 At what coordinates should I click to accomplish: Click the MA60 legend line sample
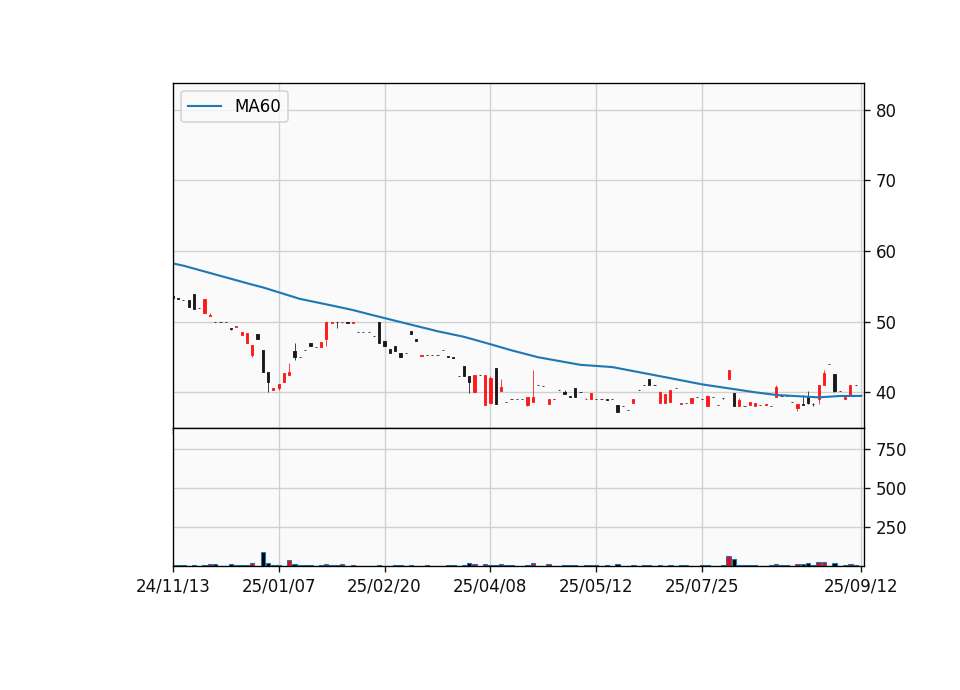204,106
